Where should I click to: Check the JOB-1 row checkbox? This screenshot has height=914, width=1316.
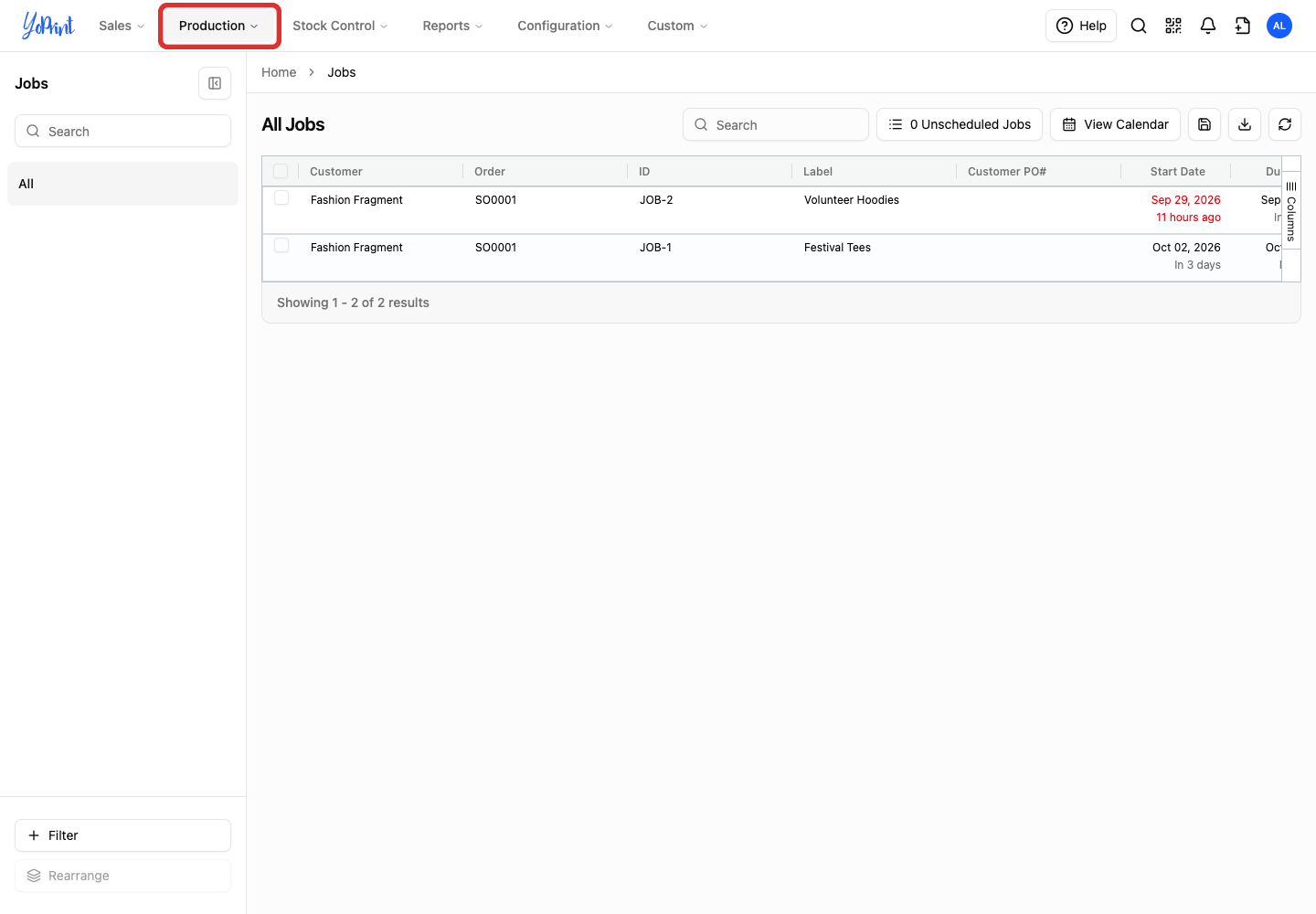[281, 245]
